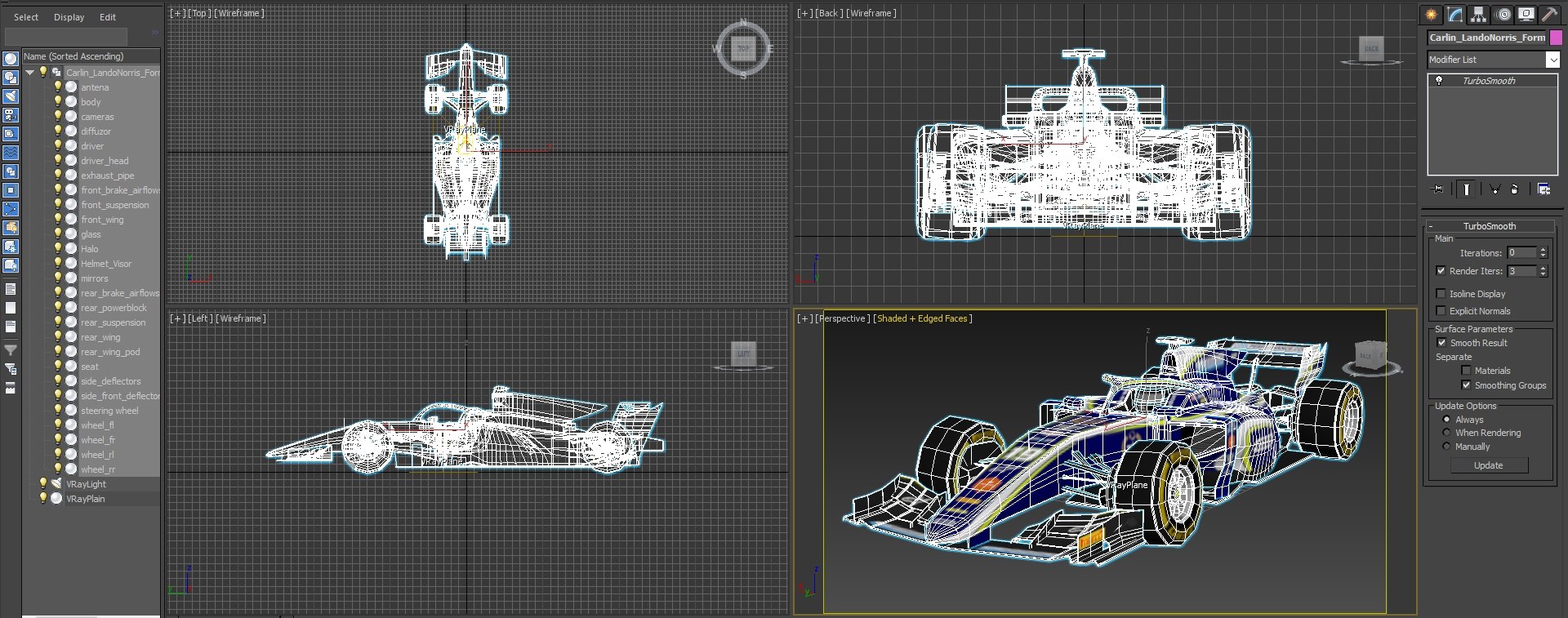The image size is (1568, 618).
Task: Click Display None icon in explorer sidebar
Action: pos(11,308)
